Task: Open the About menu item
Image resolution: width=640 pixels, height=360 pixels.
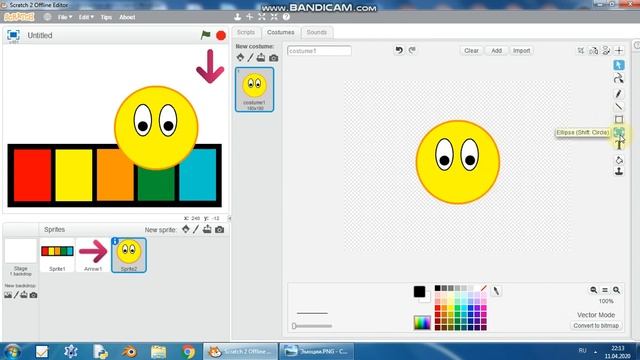Action: click(x=127, y=17)
